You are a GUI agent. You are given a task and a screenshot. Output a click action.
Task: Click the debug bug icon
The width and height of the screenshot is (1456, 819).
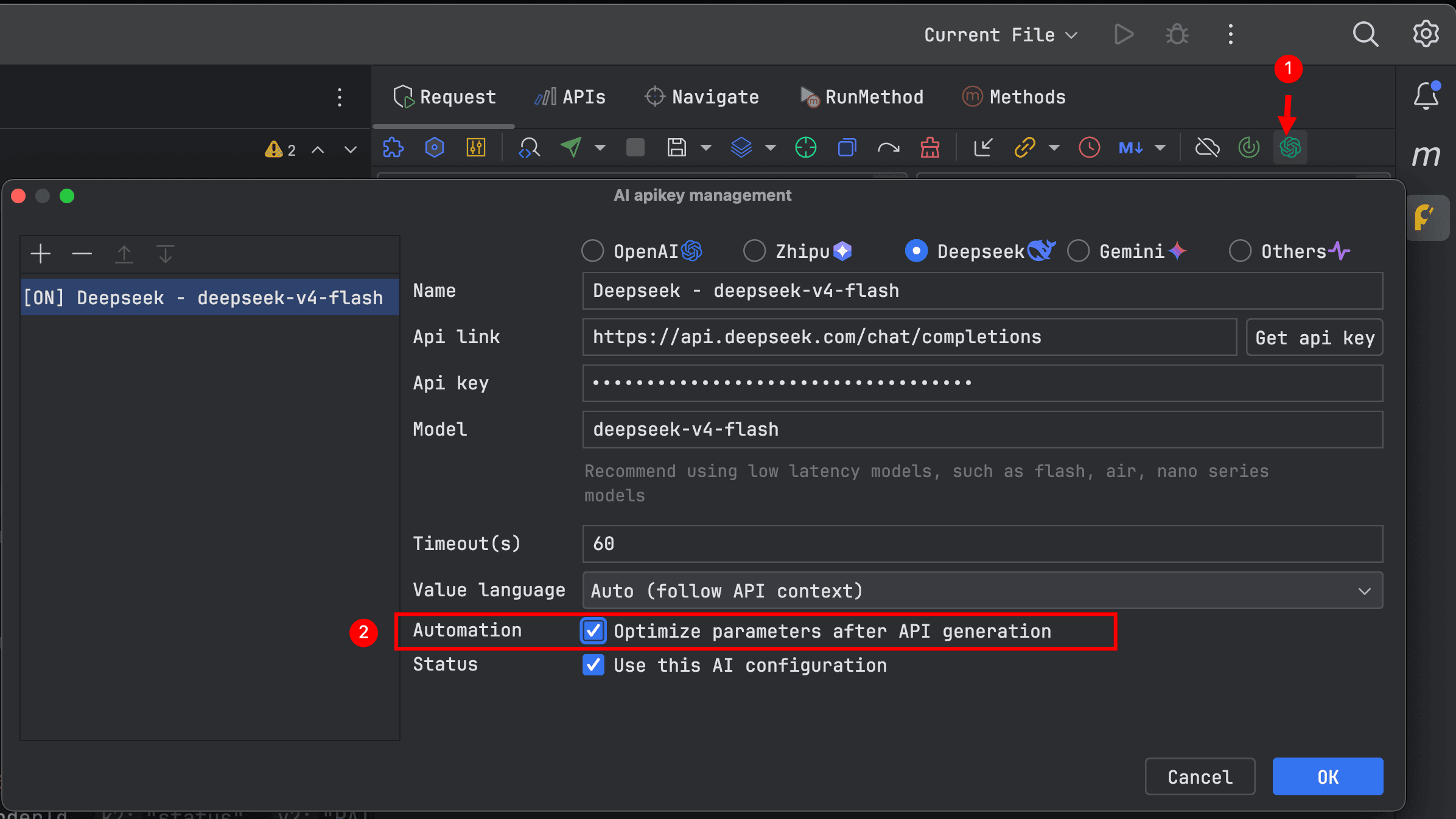click(1177, 34)
